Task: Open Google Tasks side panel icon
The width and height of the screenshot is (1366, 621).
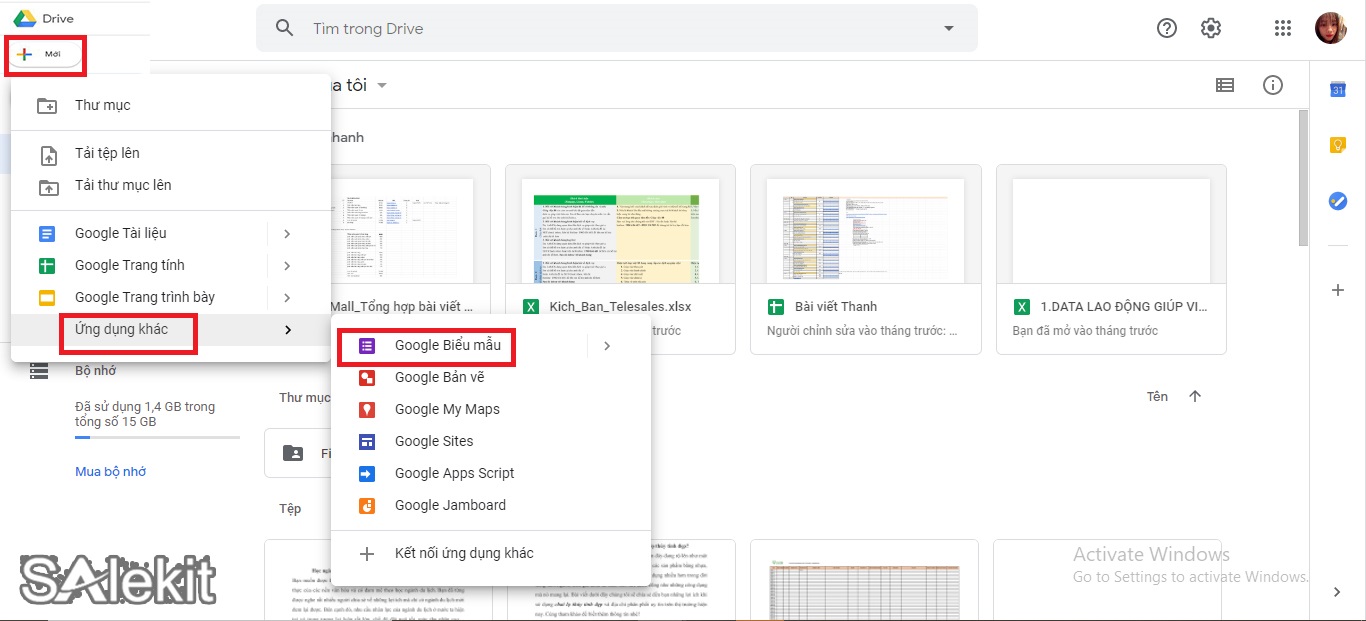Action: point(1337,201)
